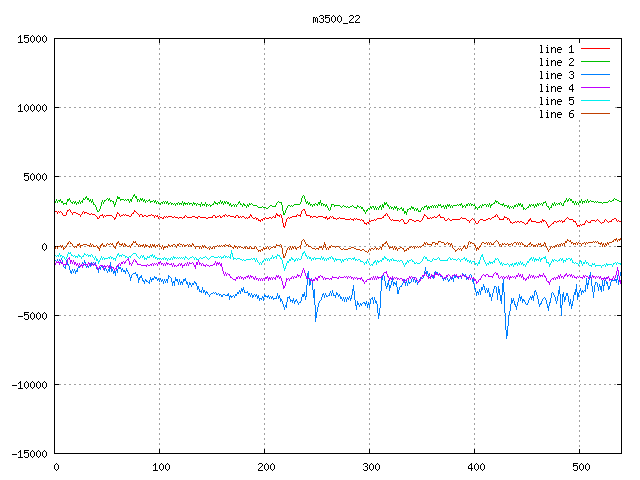Click the 300 tick label on the x-axis

369,466
